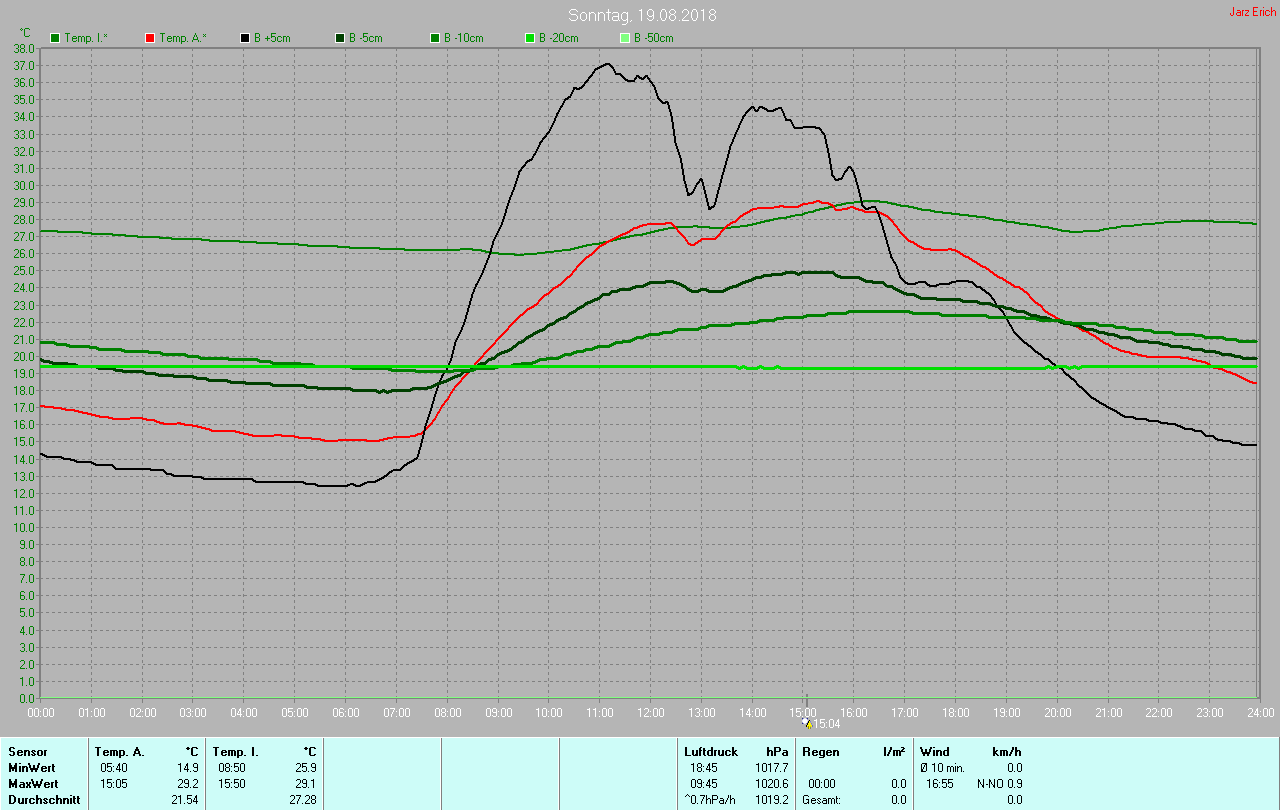The image size is (1280, 810).
Task: Select the 'B +5cm' legend label
Action: coord(272,38)
